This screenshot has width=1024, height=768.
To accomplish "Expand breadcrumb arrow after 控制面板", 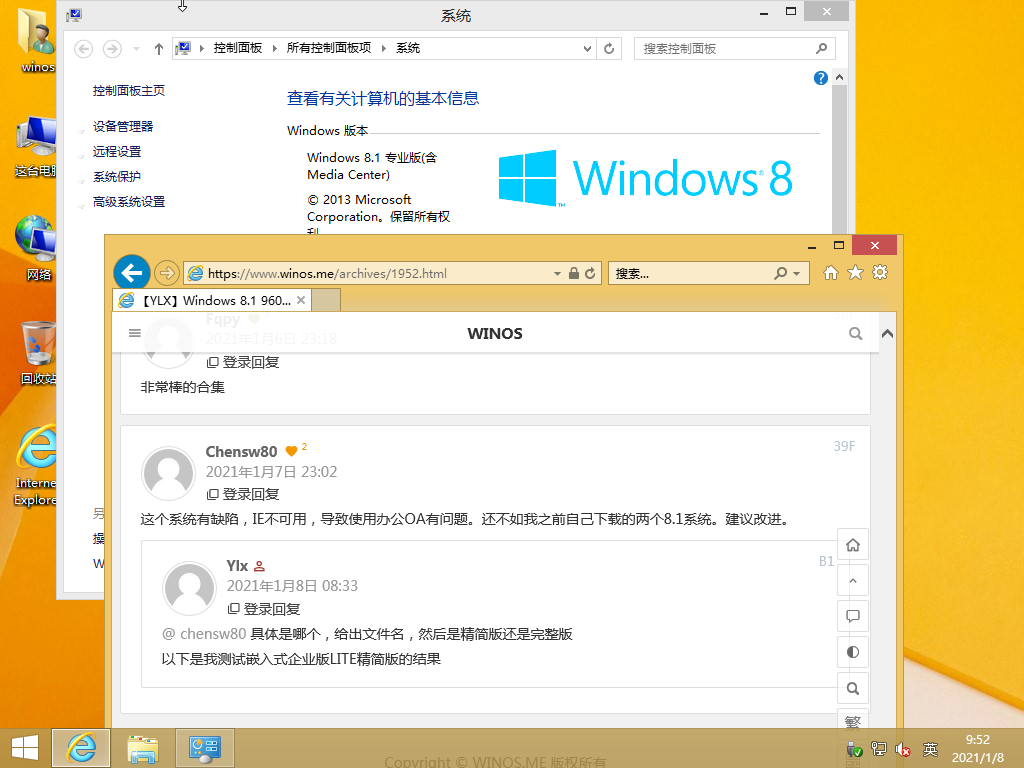I will pyautogui.click(x=274, y=48).
